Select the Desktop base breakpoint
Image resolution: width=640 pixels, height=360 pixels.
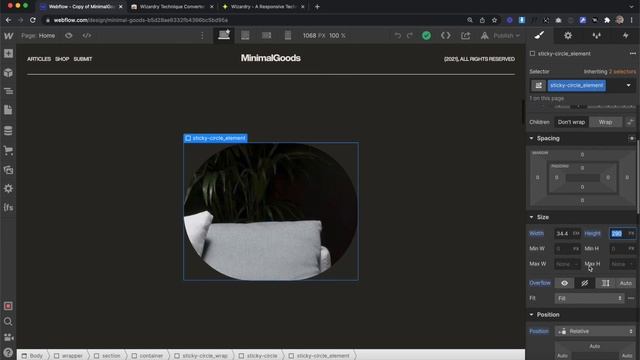point(224,35)
